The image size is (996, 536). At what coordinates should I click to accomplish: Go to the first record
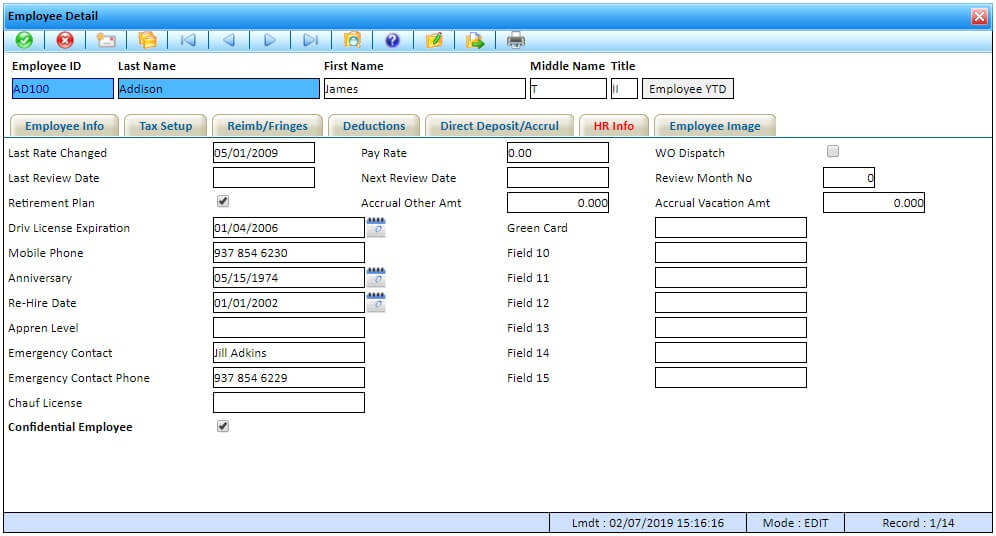(x=188, y=40)
